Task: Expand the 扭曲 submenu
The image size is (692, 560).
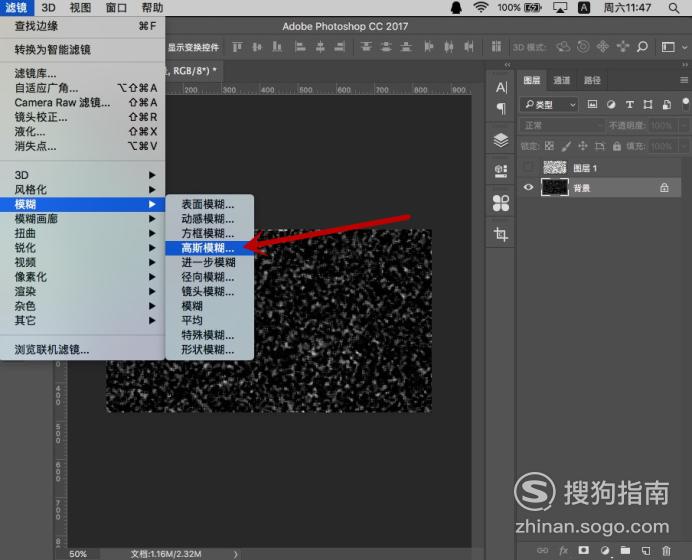Action: click(83, 233)
